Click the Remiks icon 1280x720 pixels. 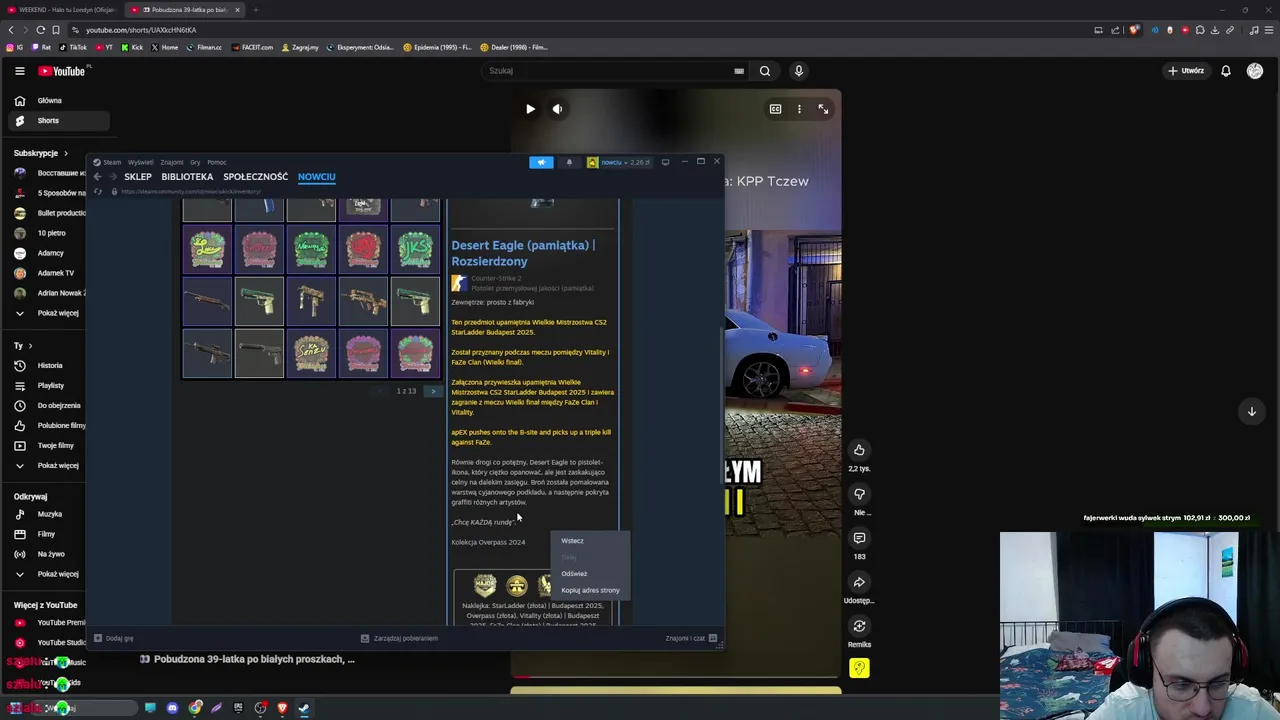pyautogui.click(x=859, y=626)
